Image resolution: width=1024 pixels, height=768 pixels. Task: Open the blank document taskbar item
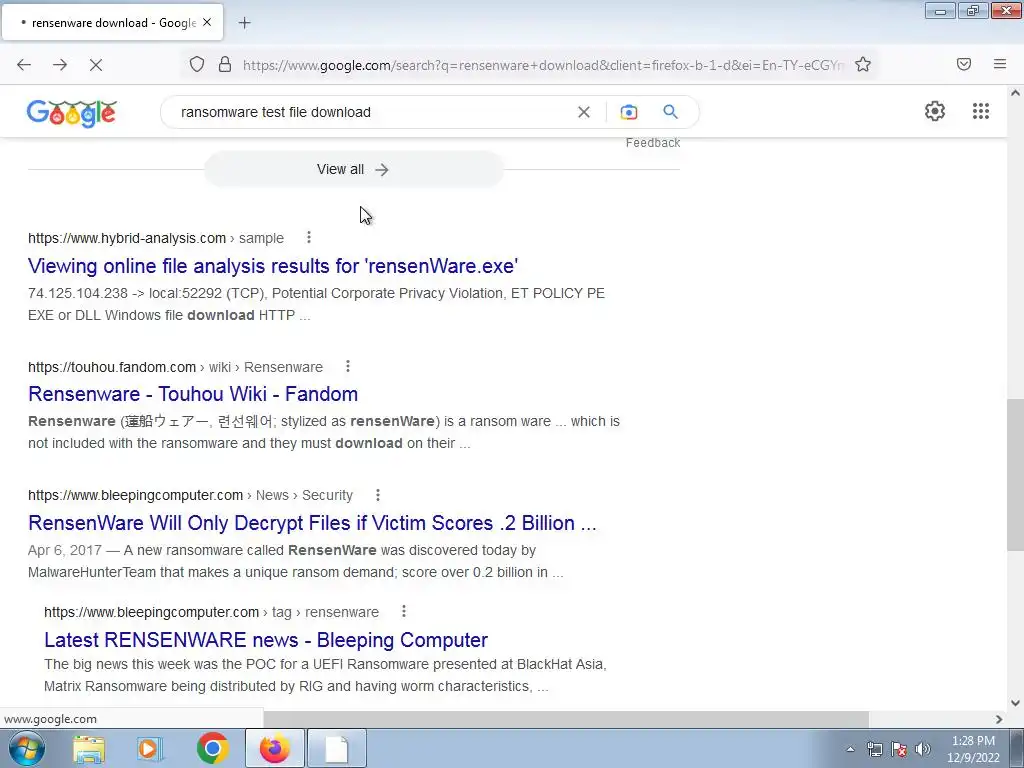(x=337, y=748)
